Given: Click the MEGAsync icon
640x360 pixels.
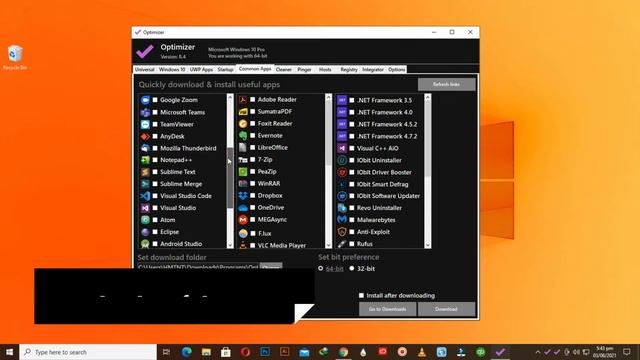Looking at the screenshot, I should pos(243,220).
